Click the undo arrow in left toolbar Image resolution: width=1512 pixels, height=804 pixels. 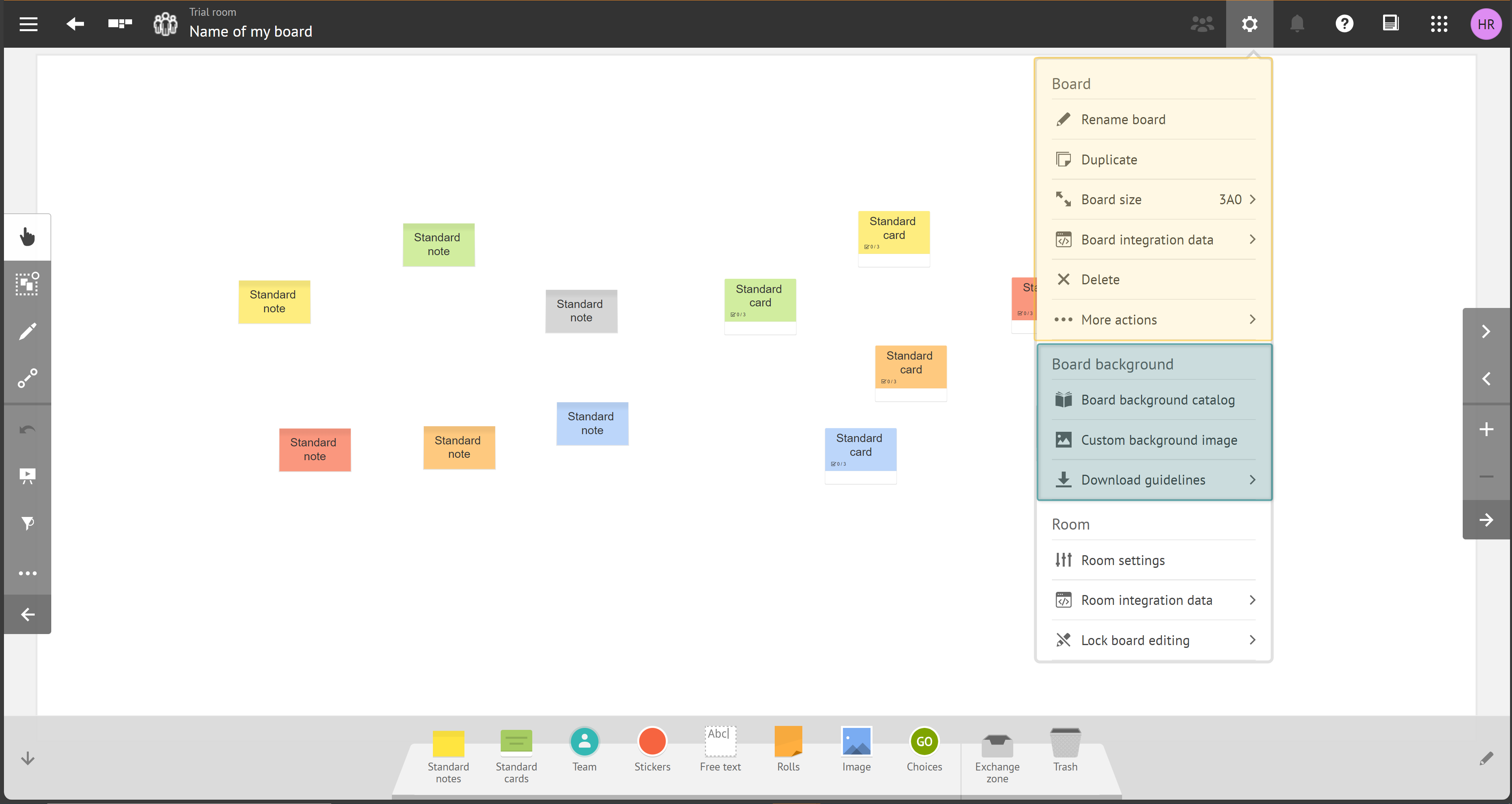(x=28, y=429)
